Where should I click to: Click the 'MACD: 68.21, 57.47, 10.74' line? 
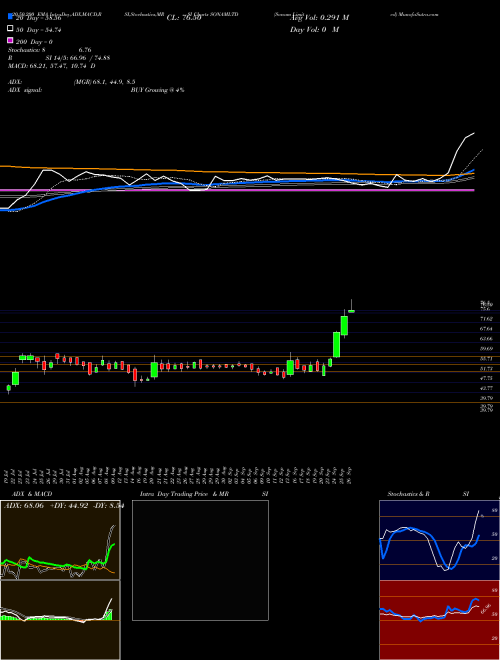point(48,66)
